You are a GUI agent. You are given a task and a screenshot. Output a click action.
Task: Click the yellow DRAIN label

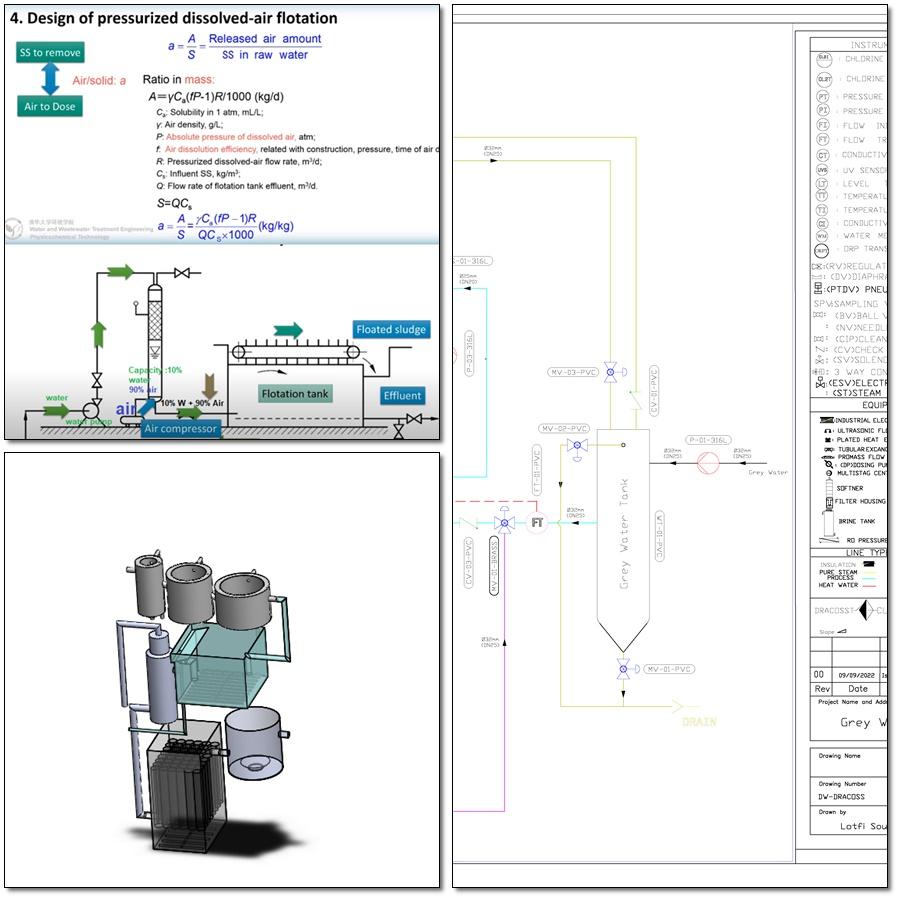coord(699,720)
